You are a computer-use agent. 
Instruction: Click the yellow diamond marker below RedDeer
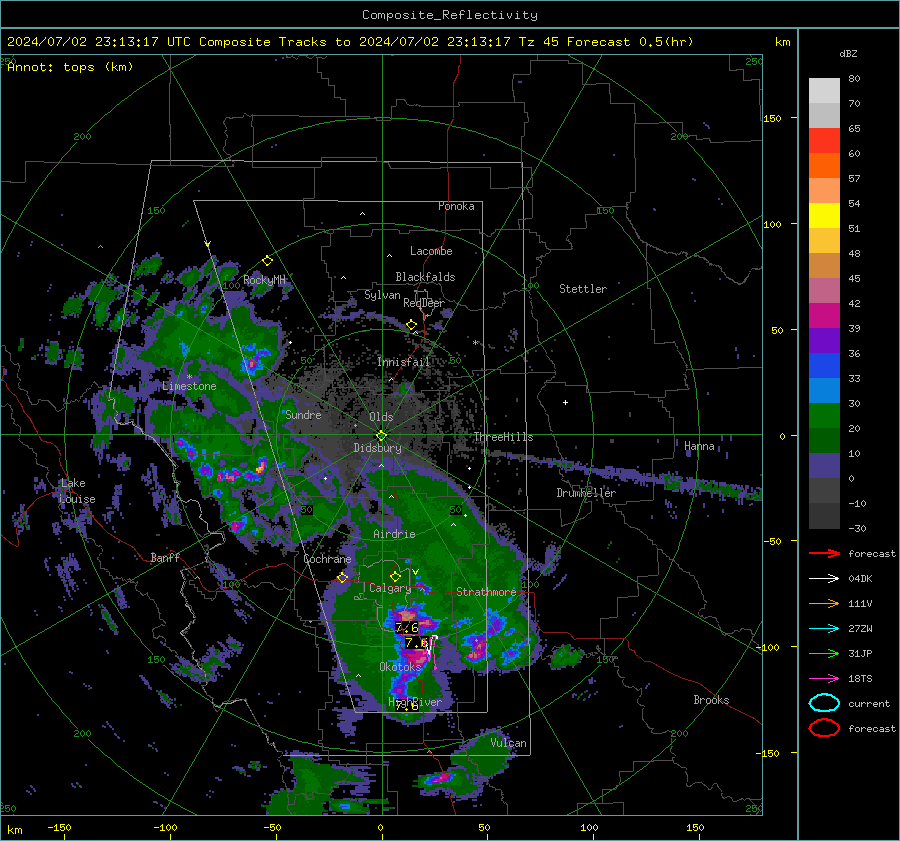(411, 325)
